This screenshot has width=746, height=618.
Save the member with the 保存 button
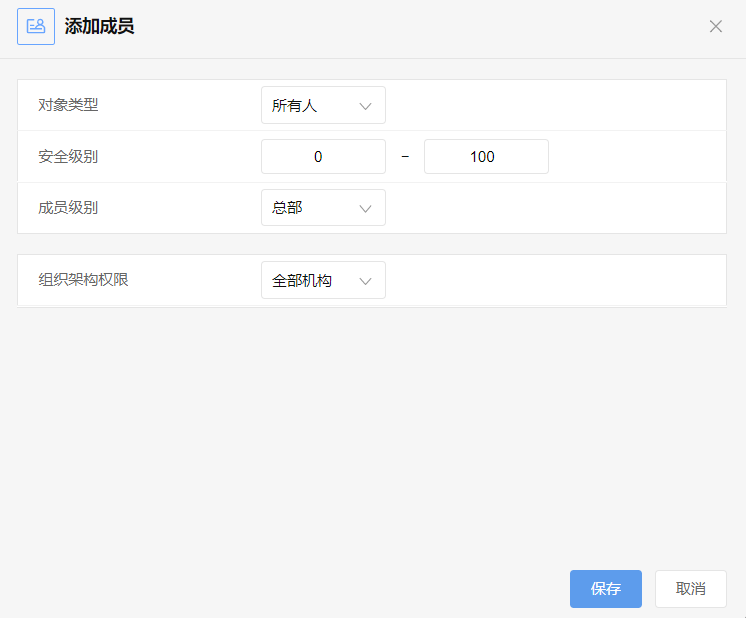(606, 589)
